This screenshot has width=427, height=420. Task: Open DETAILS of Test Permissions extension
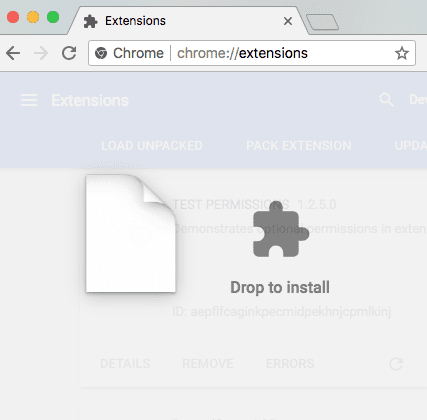coord(125,364)
